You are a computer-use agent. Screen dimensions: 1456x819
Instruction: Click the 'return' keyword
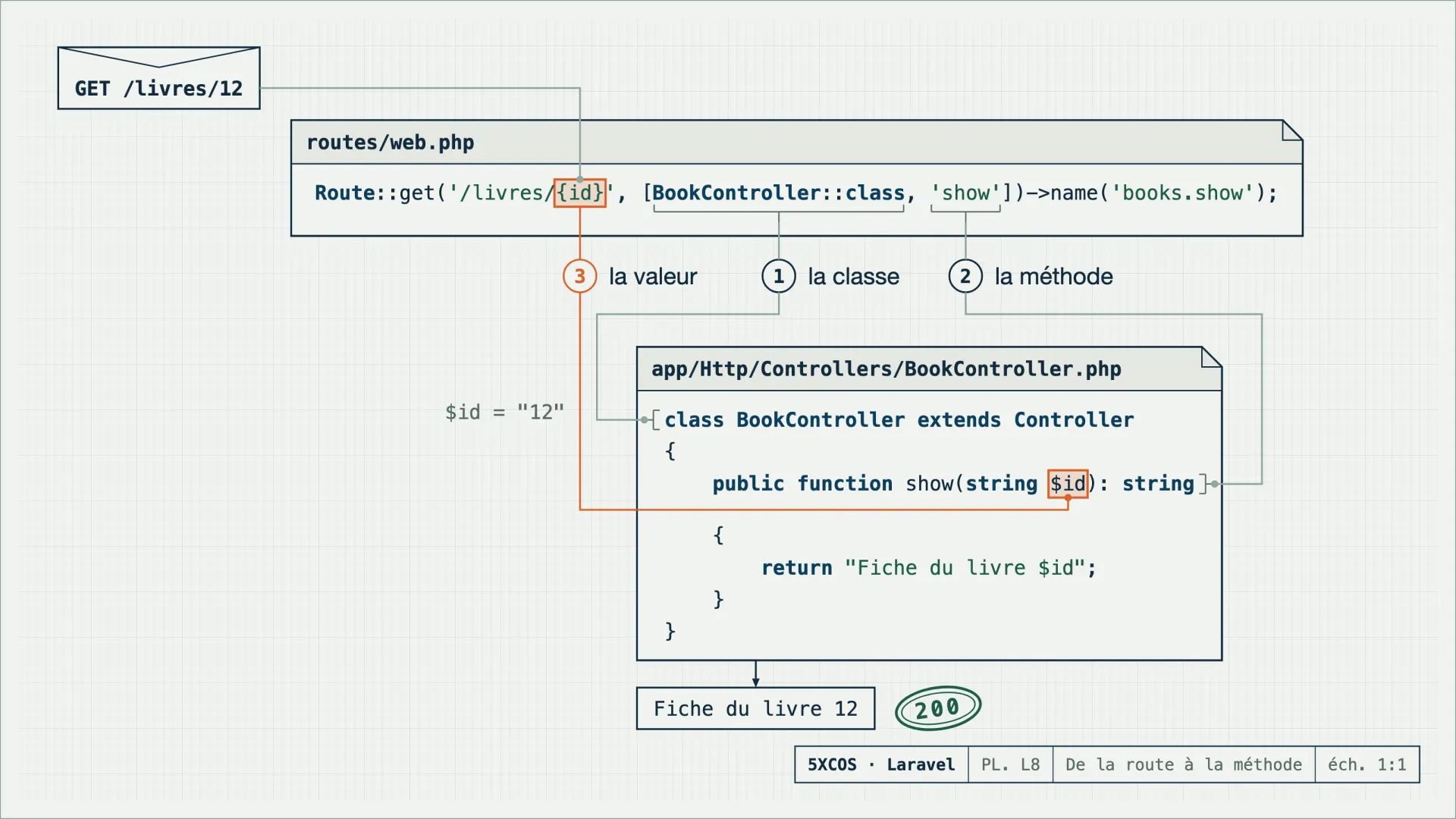coord(797,567)
